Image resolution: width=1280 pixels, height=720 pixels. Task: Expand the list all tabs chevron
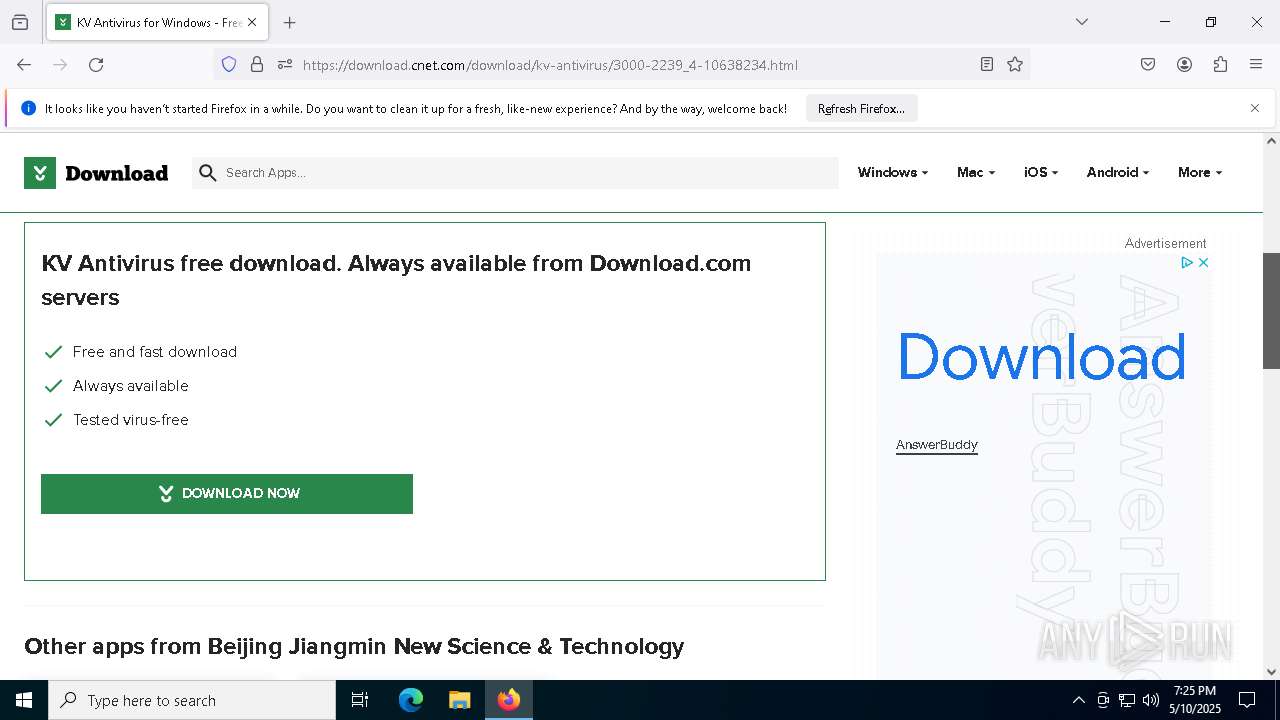pos(1081,22)
